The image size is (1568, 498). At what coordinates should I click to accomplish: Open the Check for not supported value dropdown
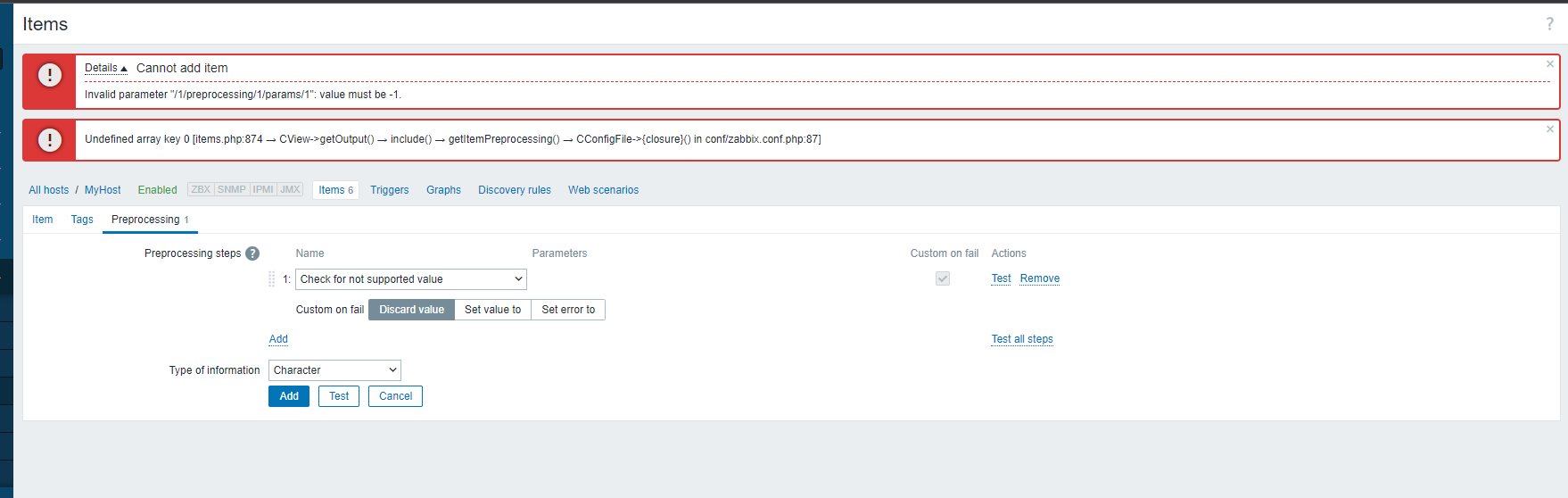pos(411,279)
